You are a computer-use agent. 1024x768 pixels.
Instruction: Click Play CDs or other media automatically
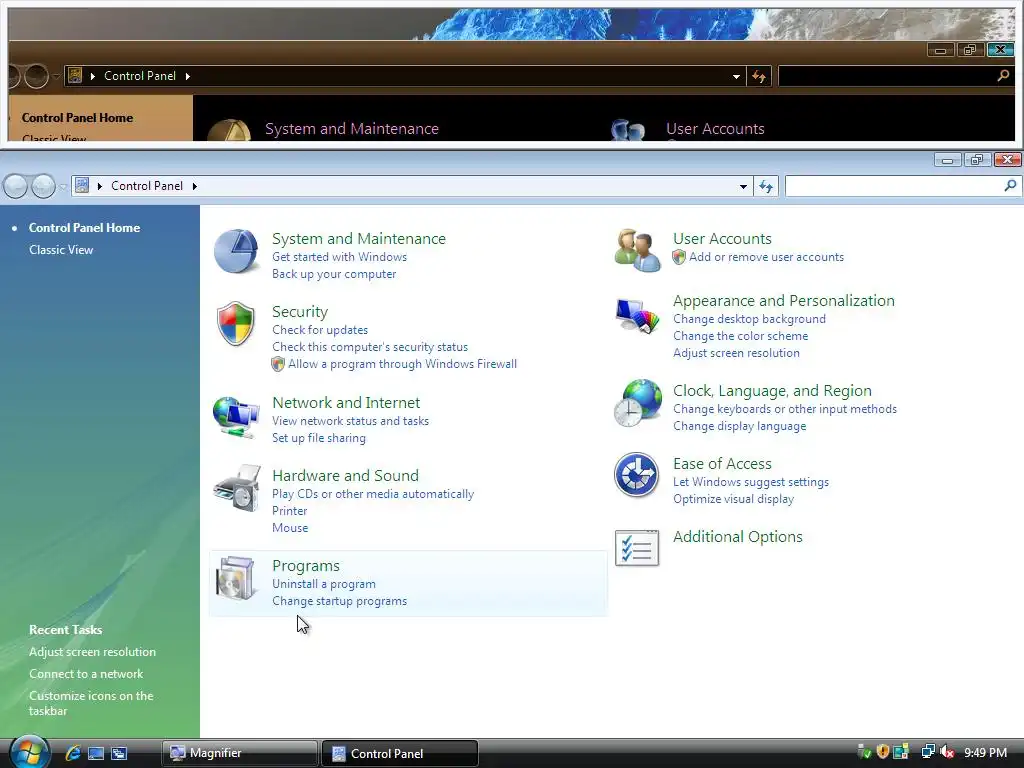(373, 494)
